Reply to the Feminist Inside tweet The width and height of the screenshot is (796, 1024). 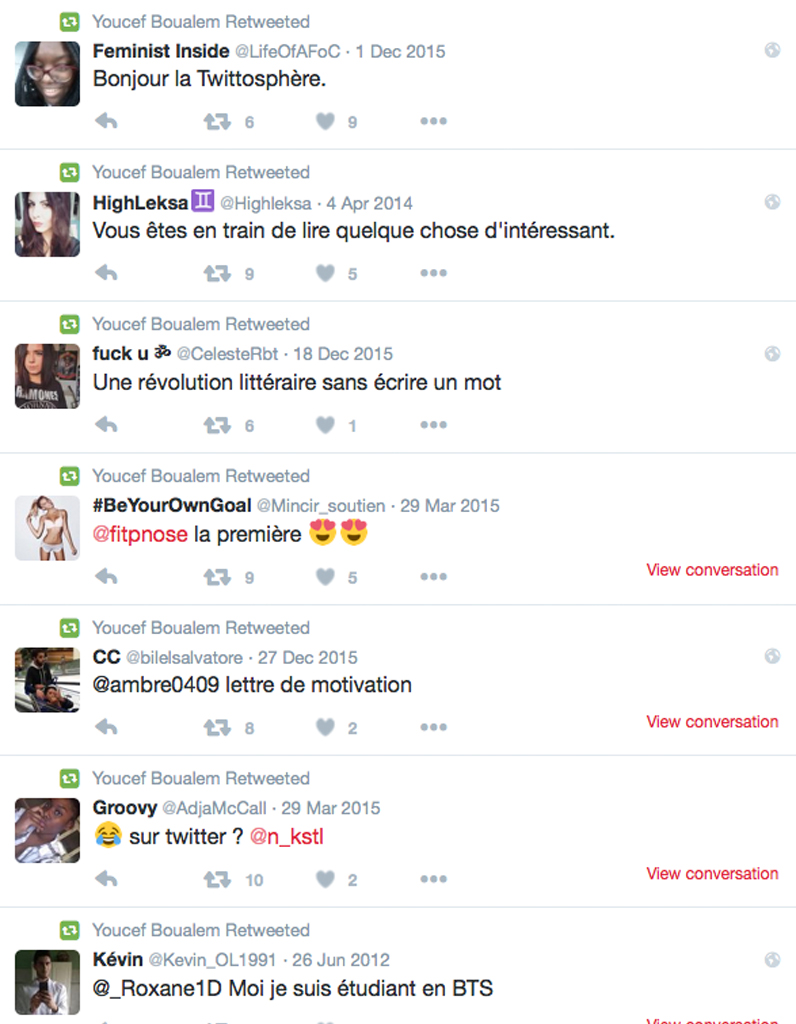(106, 121)
